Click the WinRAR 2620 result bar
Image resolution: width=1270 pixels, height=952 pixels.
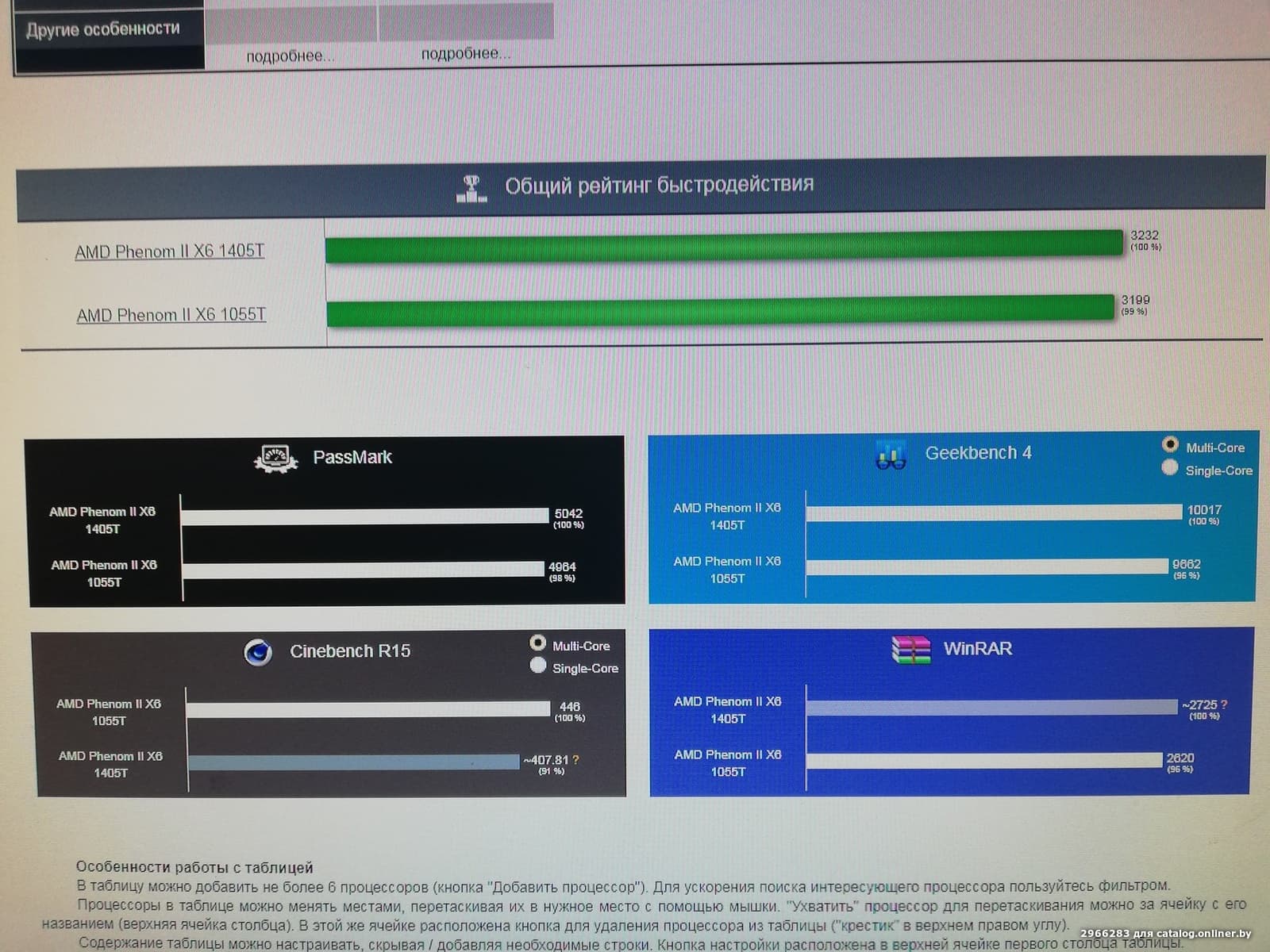click(x=984, y=761)
